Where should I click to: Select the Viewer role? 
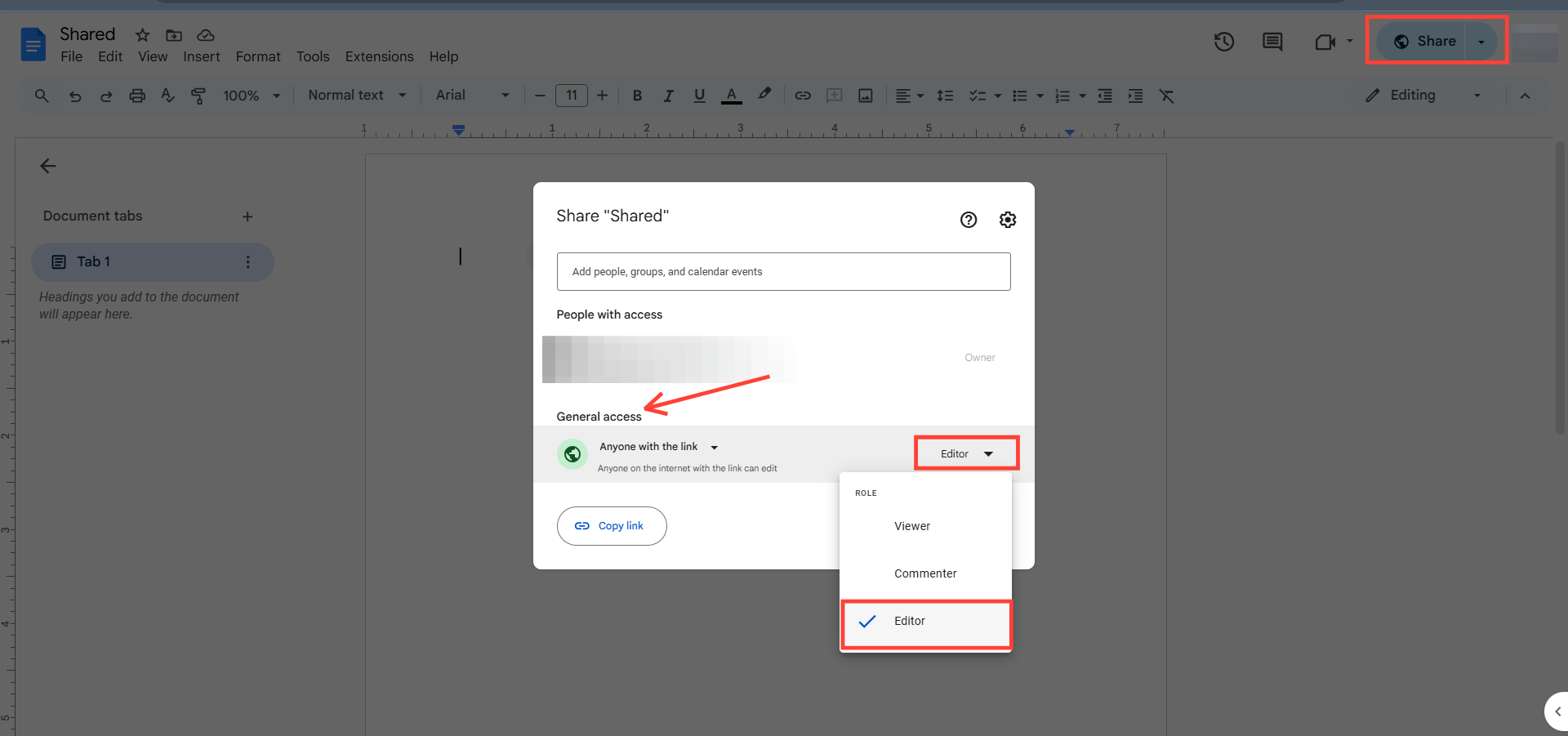pos(925,526)
